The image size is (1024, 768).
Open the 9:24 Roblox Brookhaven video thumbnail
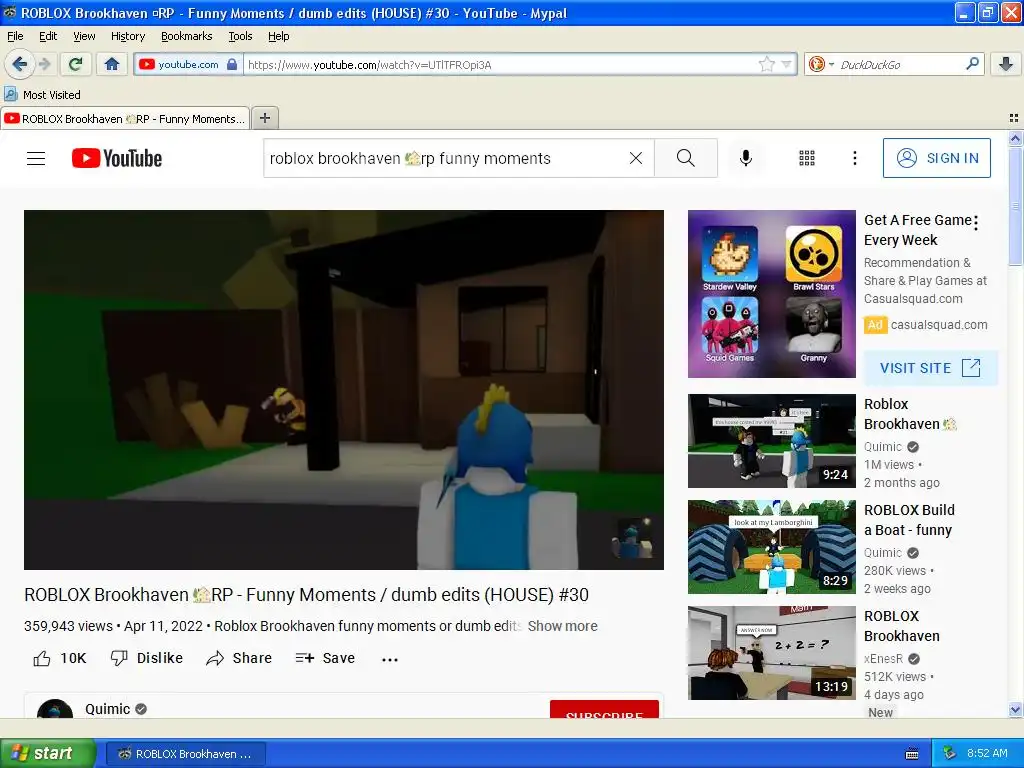click(771, 441)
